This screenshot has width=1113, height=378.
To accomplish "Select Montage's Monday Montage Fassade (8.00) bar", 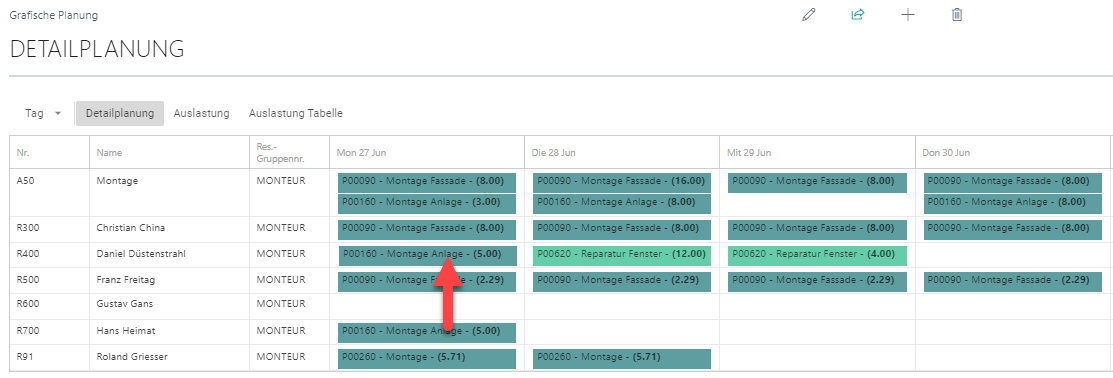I will pos(427,182).
